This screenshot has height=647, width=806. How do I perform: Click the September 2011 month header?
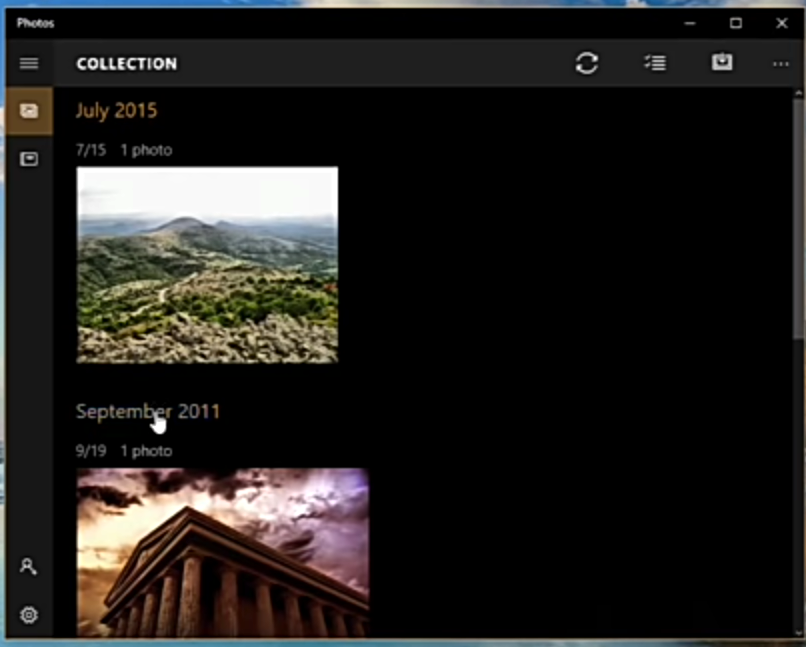[x=148, y=411]
